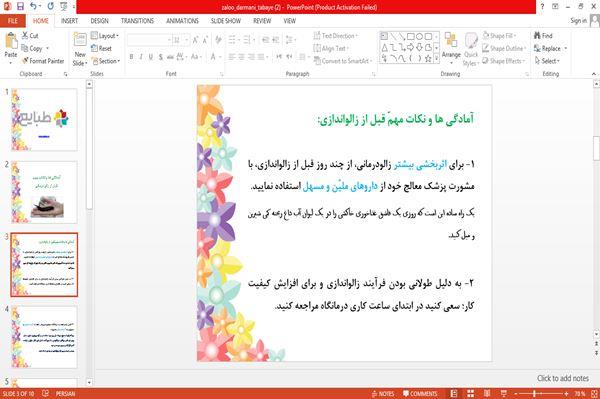Open the Section dropdown
Screen dimensions: 600x399
[106, 61]
